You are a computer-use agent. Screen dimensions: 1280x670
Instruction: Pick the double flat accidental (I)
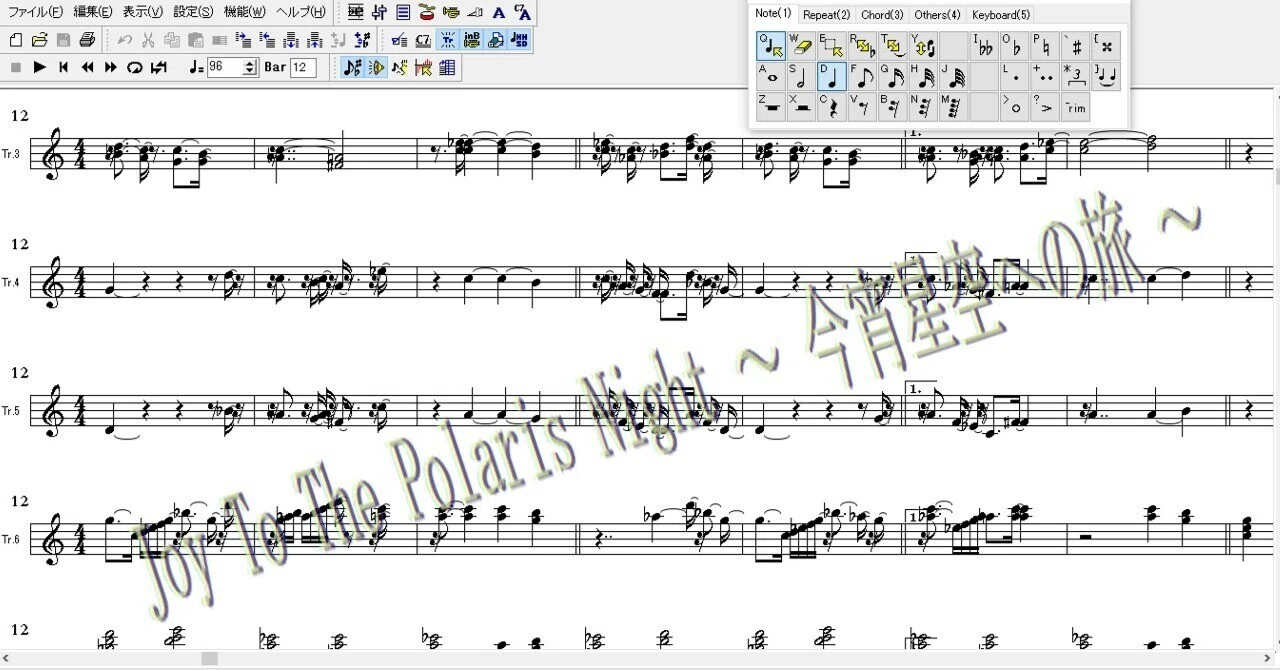(984, 46)
